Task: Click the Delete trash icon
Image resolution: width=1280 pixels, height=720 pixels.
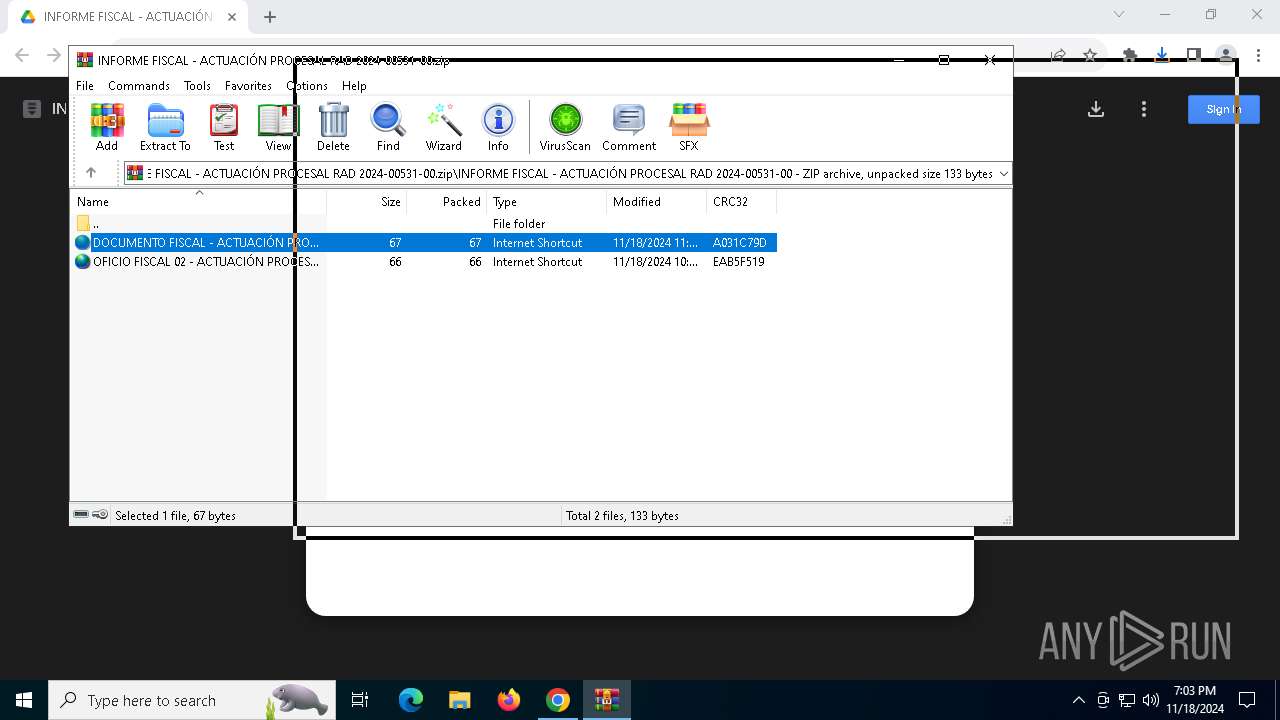Action: click(x=333, y=127)
